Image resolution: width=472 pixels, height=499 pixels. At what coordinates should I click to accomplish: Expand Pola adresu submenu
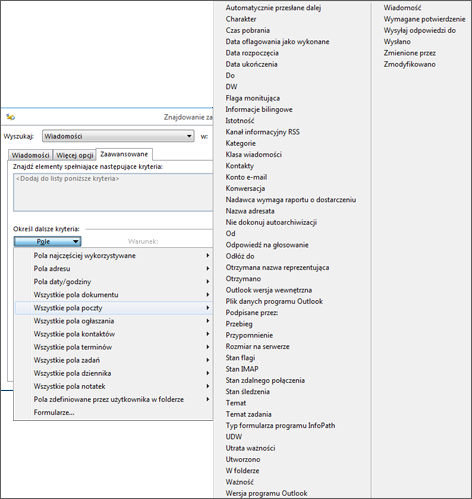[x=114, y=269]
